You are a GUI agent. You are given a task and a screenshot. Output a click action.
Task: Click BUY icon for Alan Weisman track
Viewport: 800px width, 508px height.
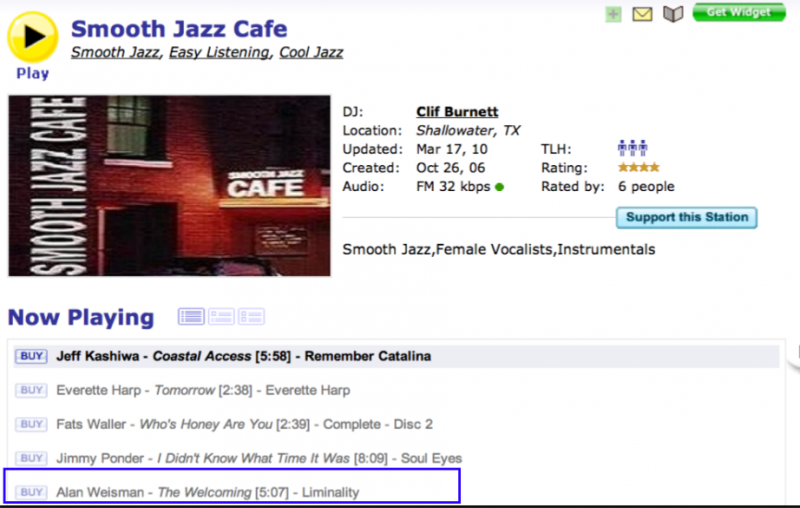pos(31,492)
